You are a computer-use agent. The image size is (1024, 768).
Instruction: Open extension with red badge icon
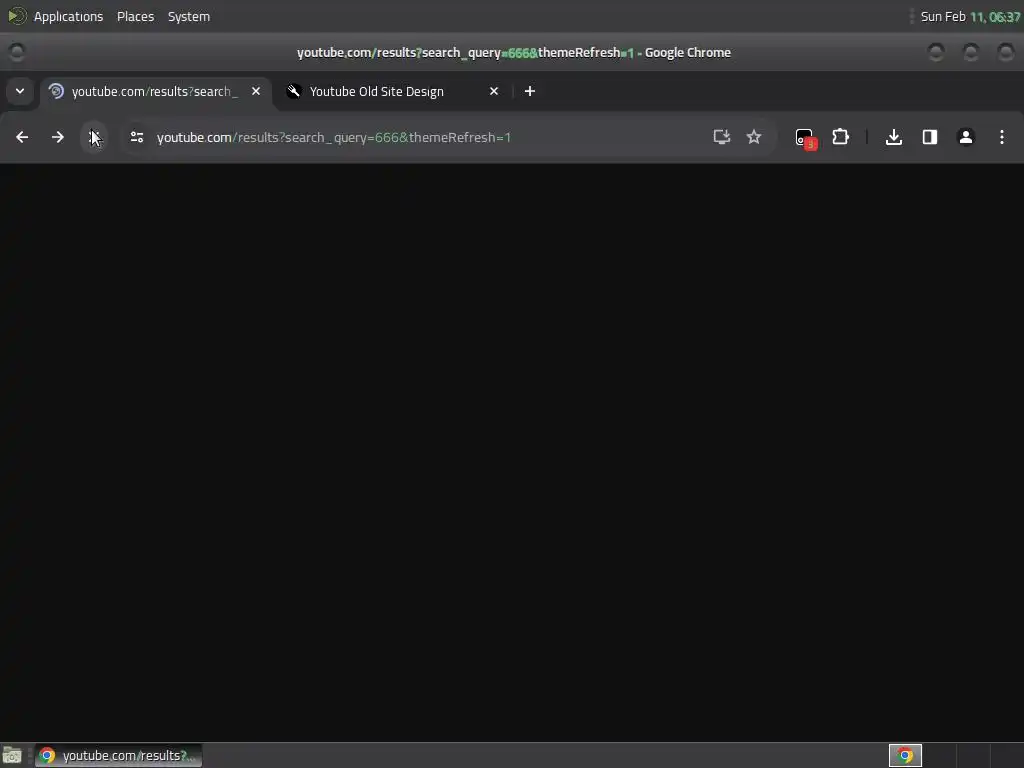tap(805, 138)
